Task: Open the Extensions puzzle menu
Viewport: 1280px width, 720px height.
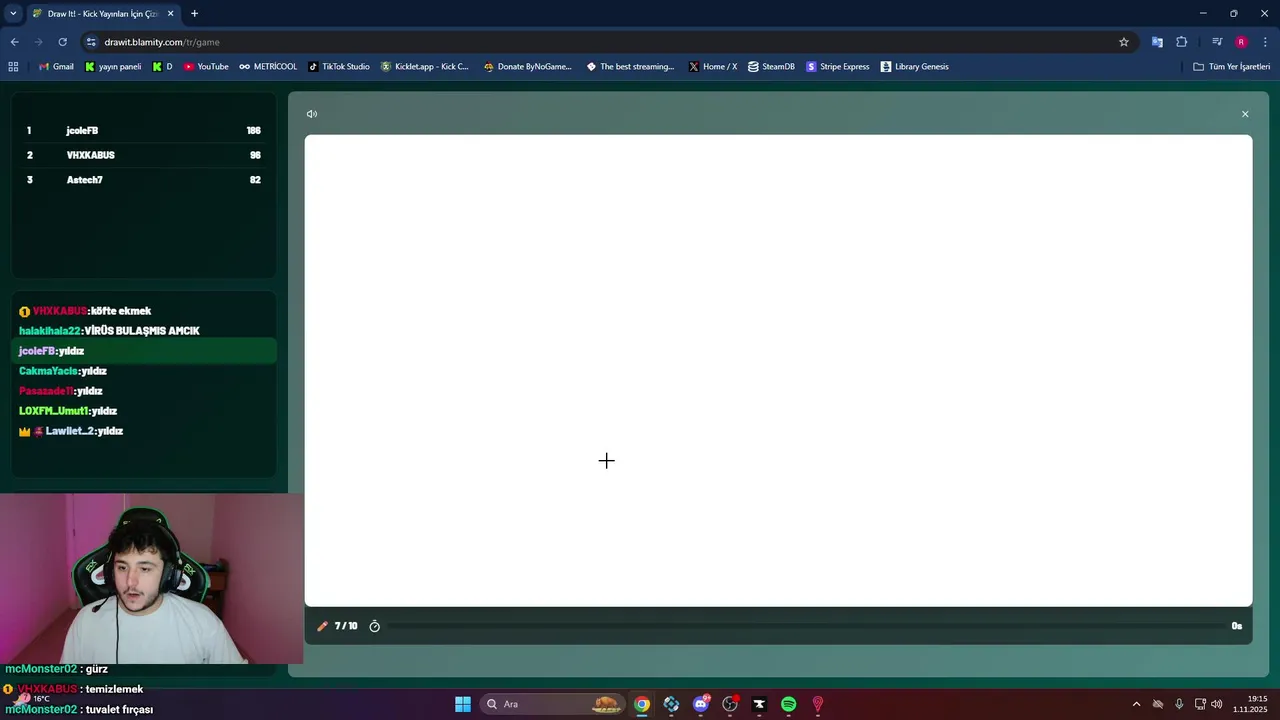Action: click(1182, 42)
